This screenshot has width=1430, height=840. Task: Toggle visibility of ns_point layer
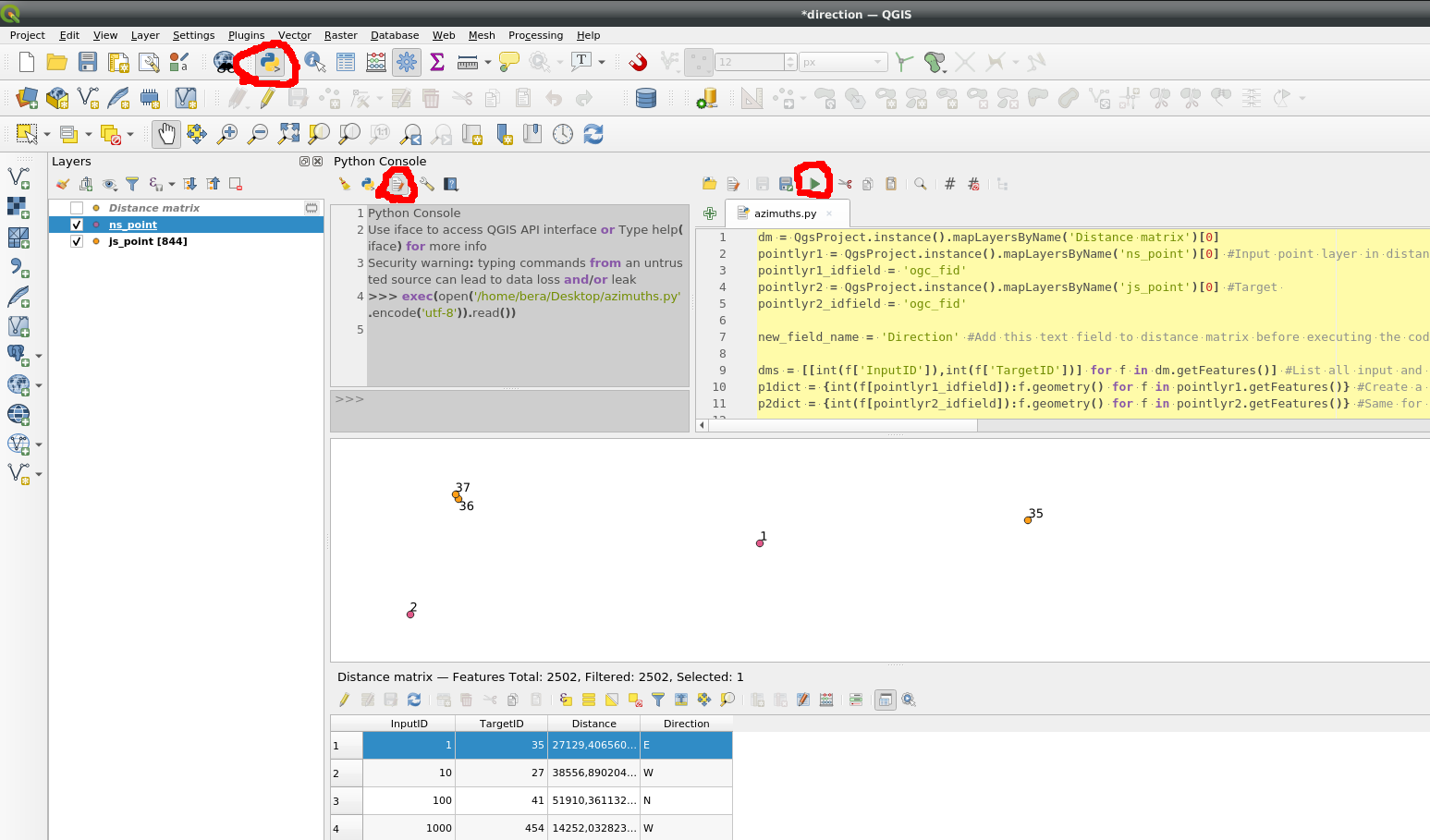point(77,225)
